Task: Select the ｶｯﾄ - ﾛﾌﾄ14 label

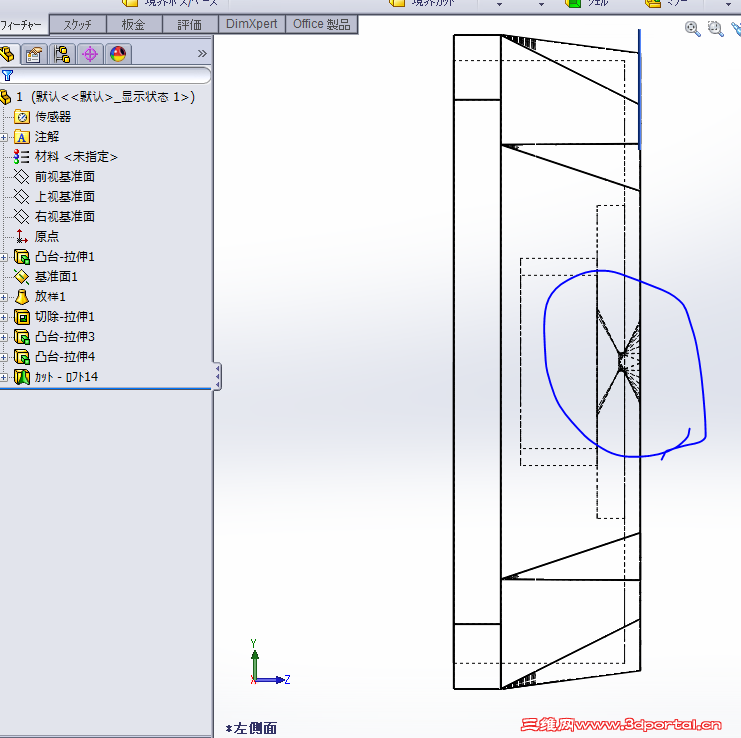Action: point(66,377)
